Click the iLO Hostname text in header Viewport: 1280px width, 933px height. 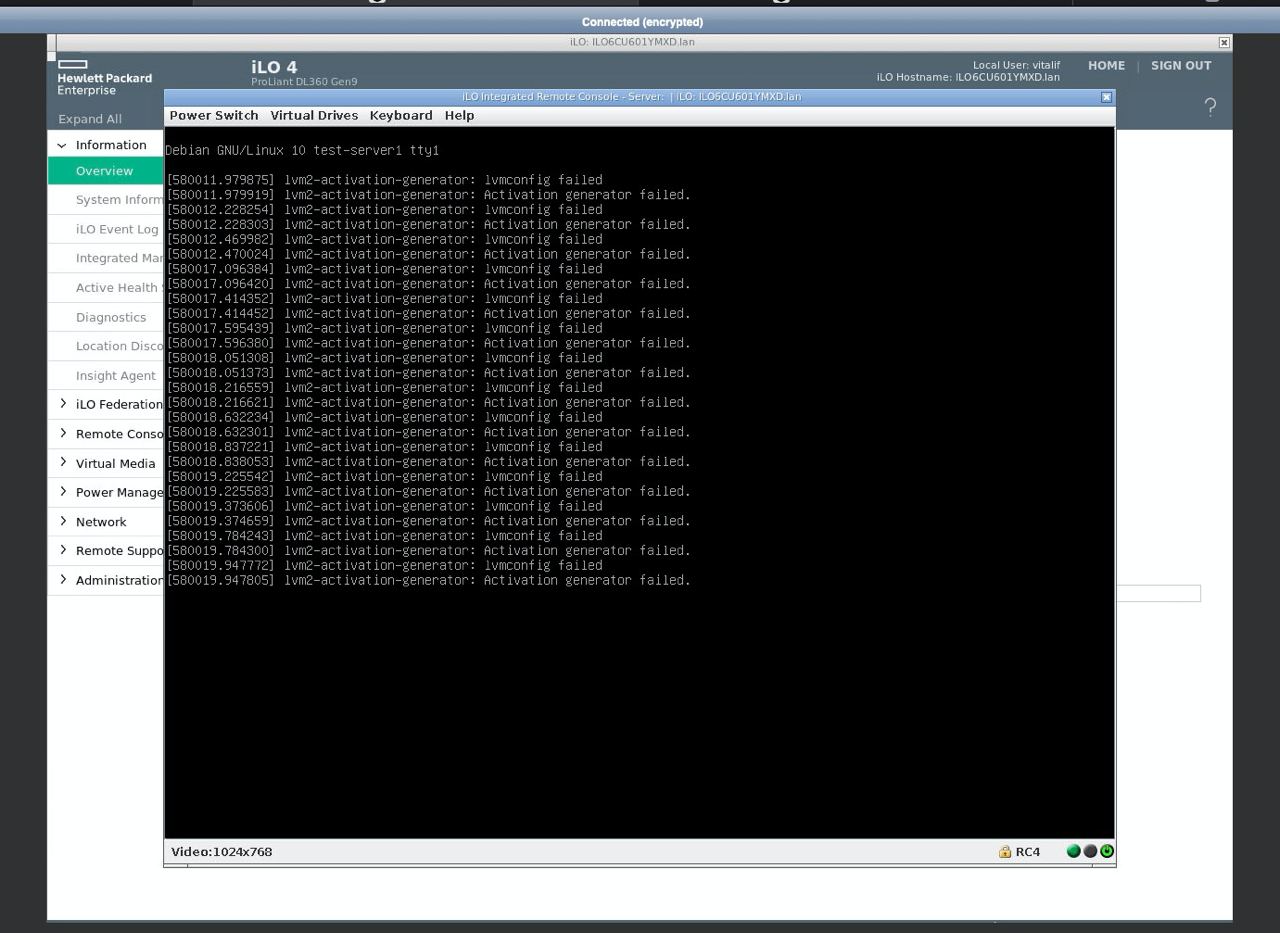click(968, 77)
